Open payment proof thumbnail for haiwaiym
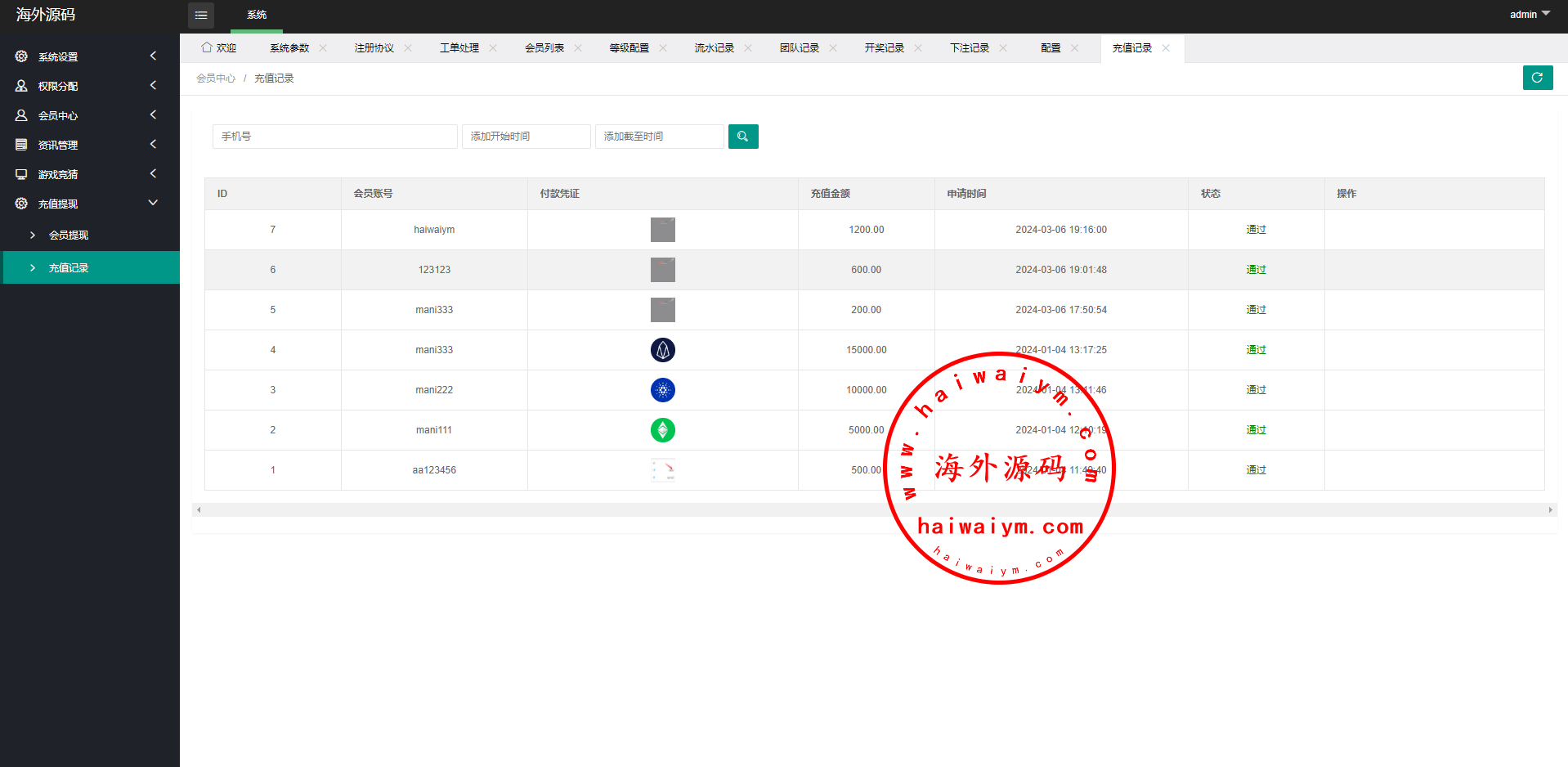 click(662, 230)
